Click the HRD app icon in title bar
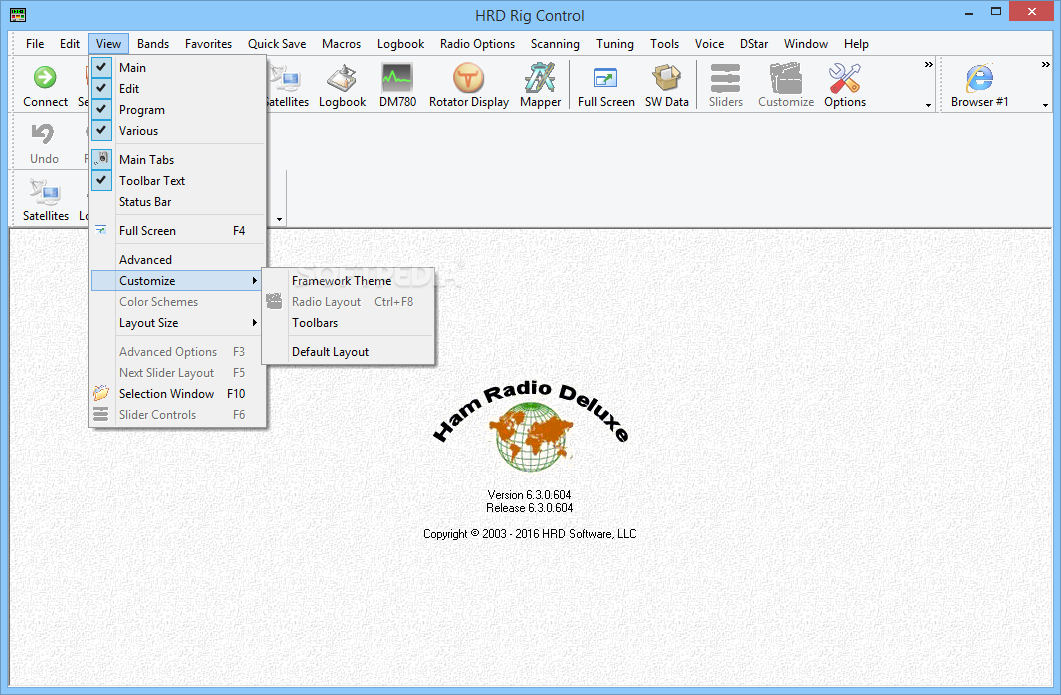This screenshot has height=695, width=1061. tap(18, 14)
